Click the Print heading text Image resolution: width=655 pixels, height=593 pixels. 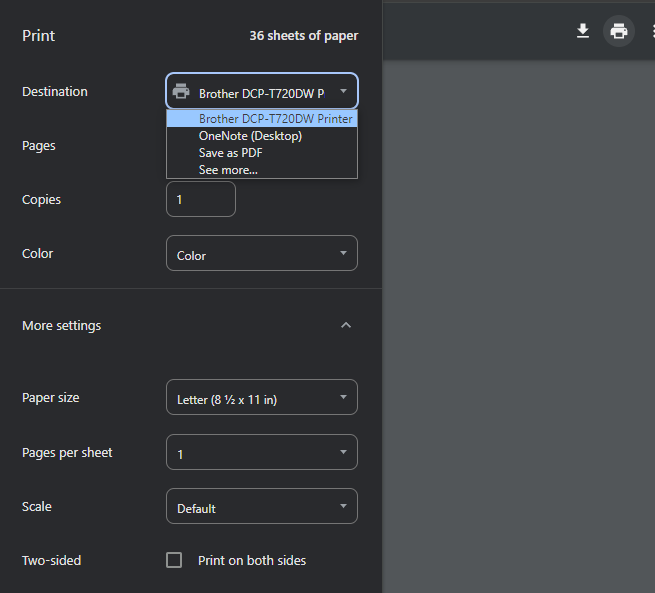pyautogui.click(x=38, y=35)
